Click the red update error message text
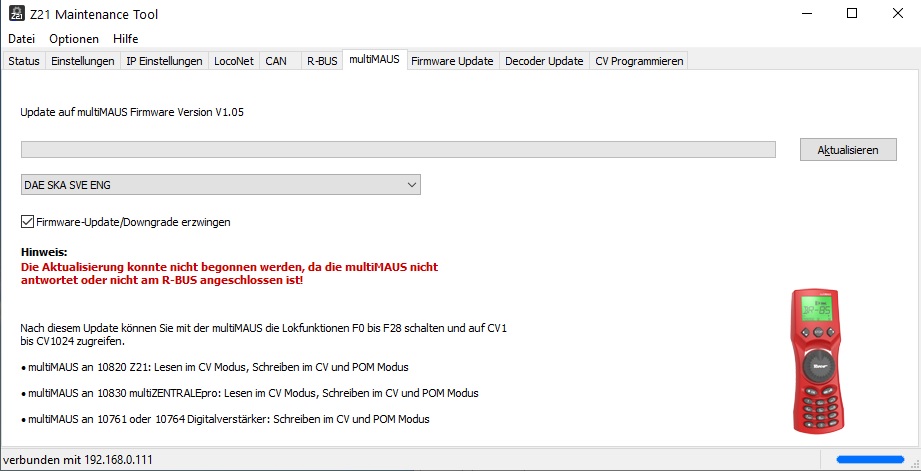 click(x=230, y=274)
